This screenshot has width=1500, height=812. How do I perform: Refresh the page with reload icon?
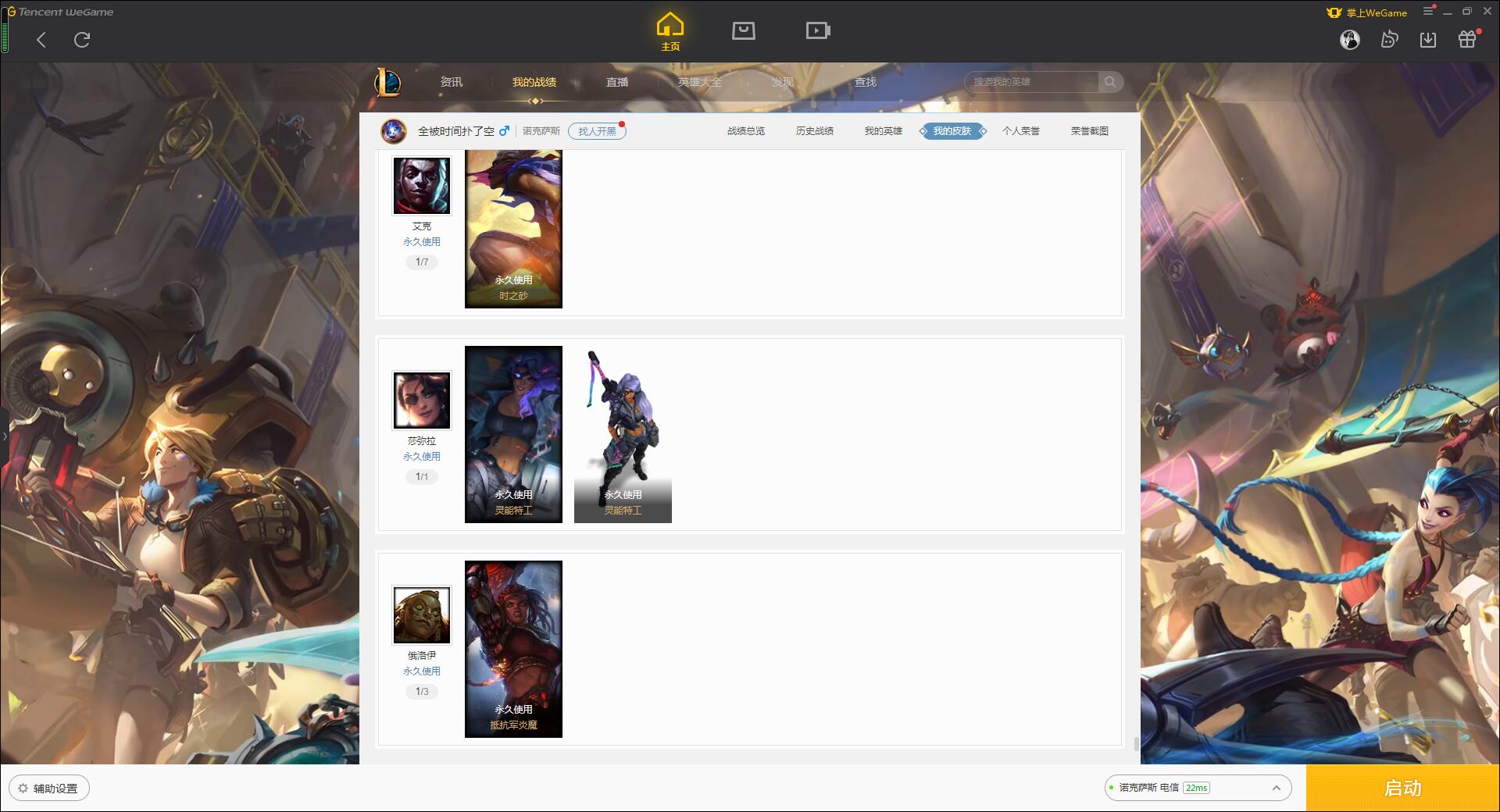82,40
